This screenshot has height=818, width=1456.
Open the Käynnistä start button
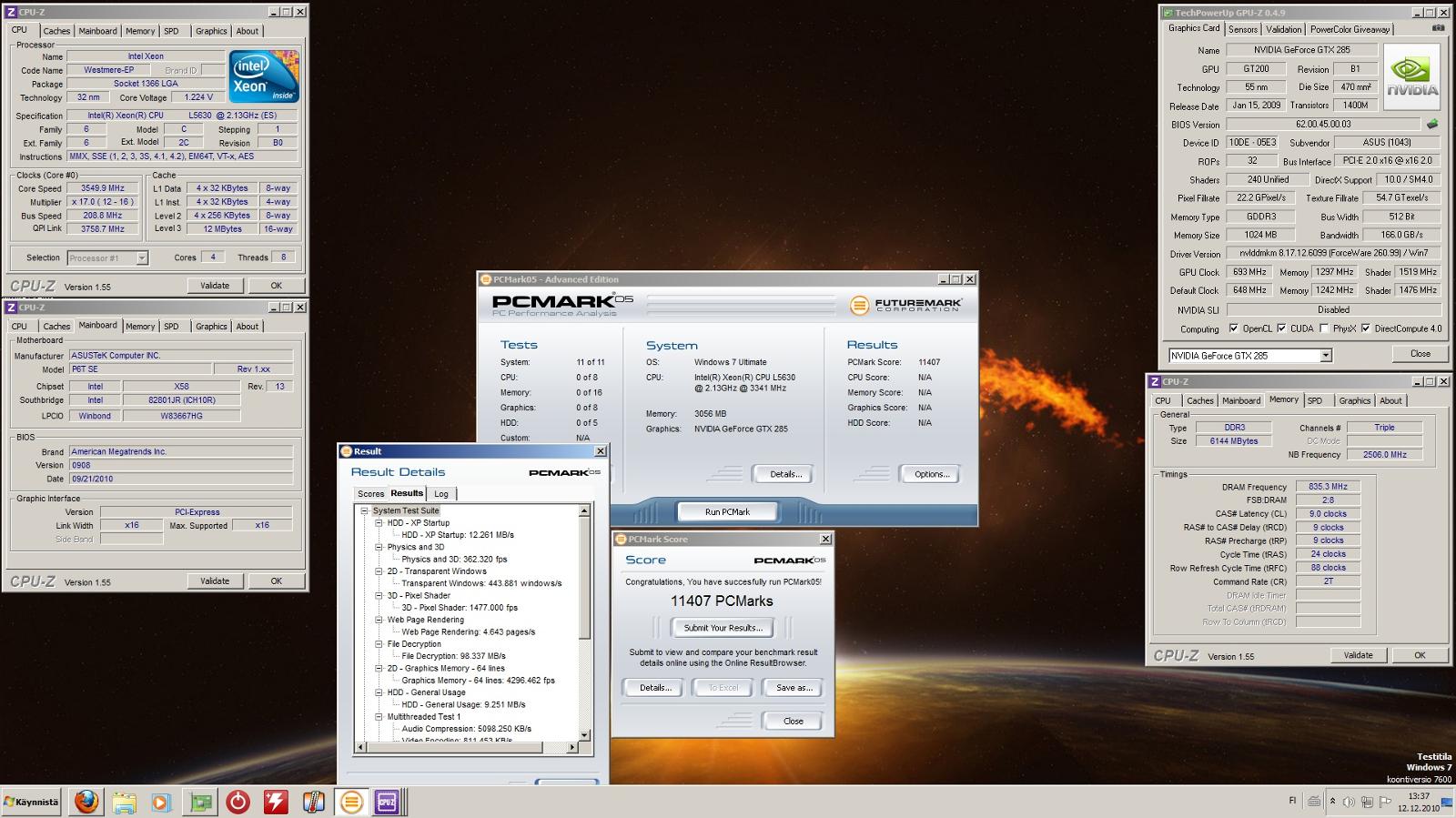coord(31,802)
